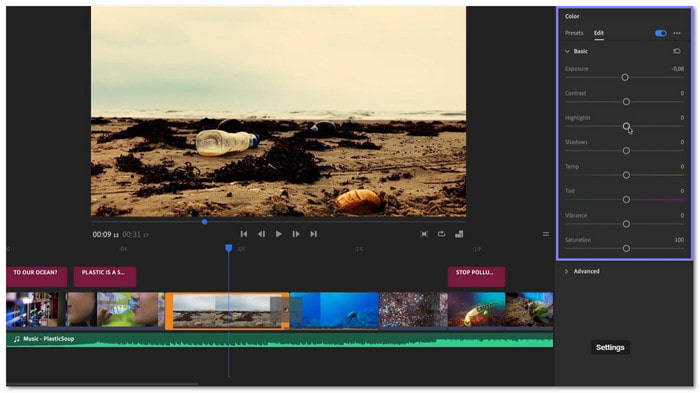This screenshot has width=700, height=393.
Task: Expand the Advanced section
Action: 567,272
